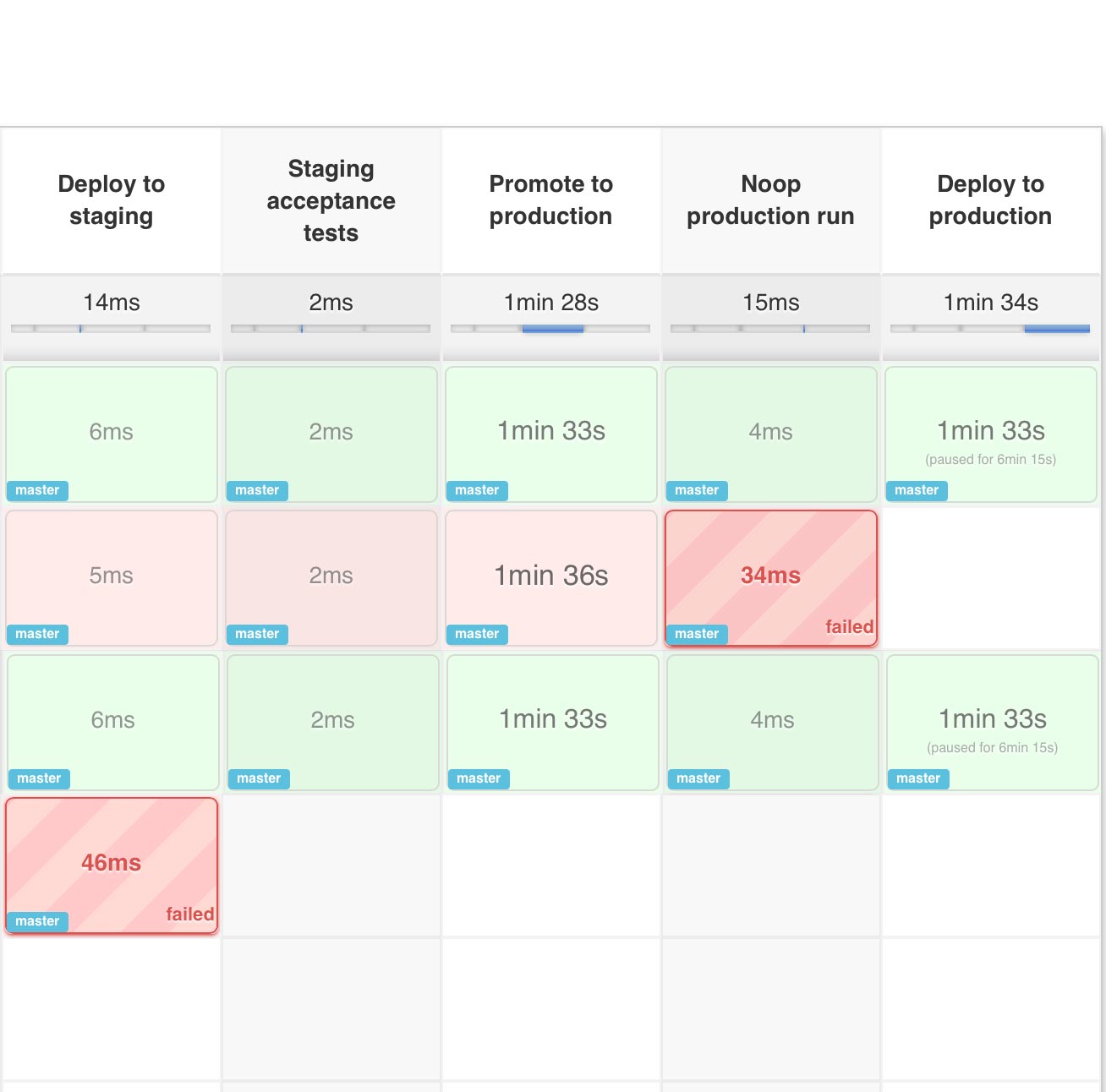Image resolution: width=1106 pixels, height=1092 pixels.
Task: Click the "Deploy to staging" column header
Action: coord(112,200)
